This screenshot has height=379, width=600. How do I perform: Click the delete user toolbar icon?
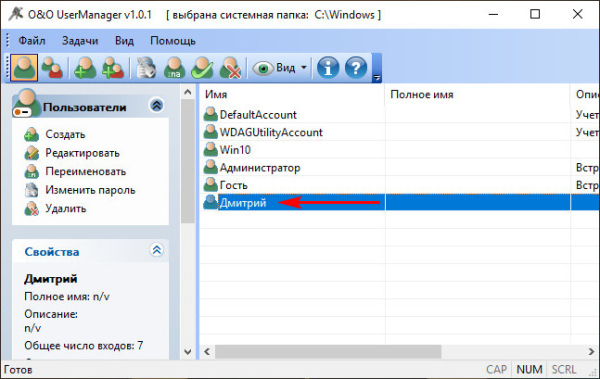(230, 68)
